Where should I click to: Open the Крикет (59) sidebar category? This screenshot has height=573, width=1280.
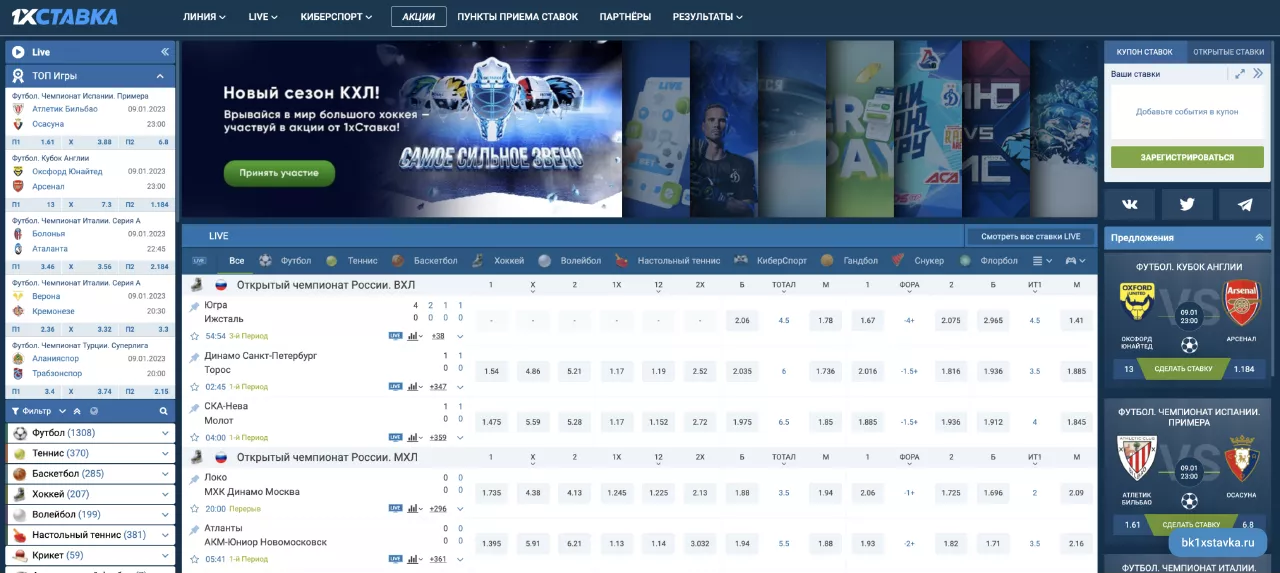(x=92, y=555)
